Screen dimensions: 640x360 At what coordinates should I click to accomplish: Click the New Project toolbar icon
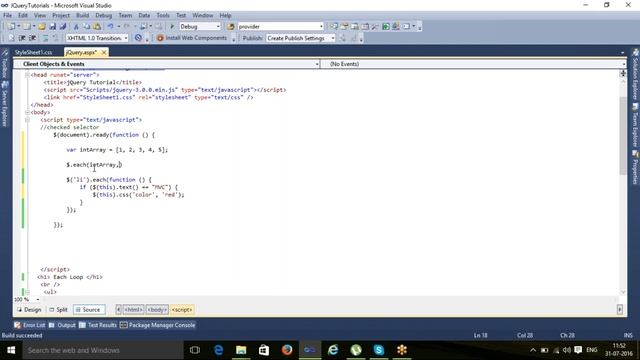coord(11,27)
